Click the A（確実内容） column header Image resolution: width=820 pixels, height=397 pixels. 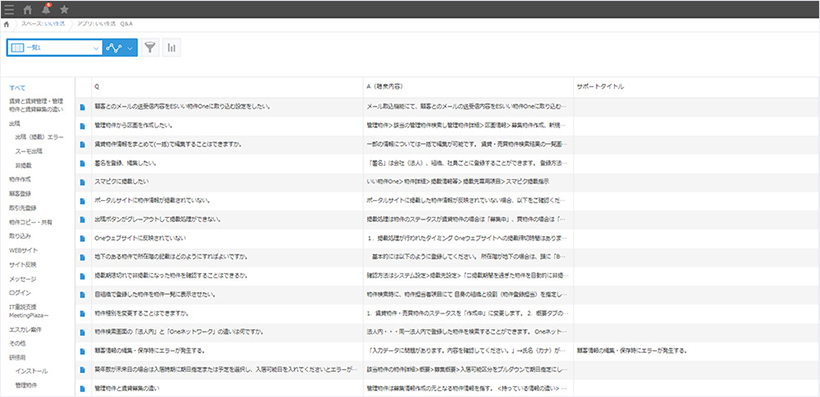tap(469, 86)
